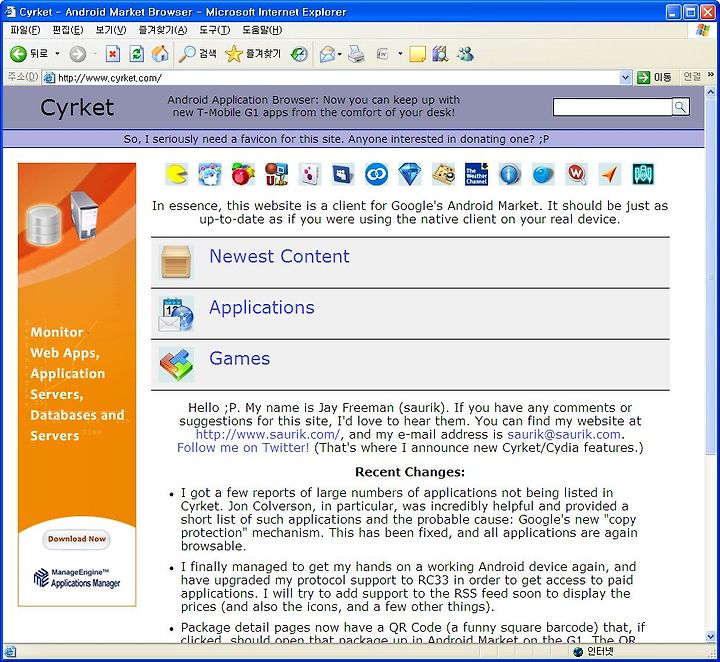Image resolution: width=720 pixels, height=662 pixels.
Task: Click Download Now in ManageEngine ad
Action: click(77, 539)
